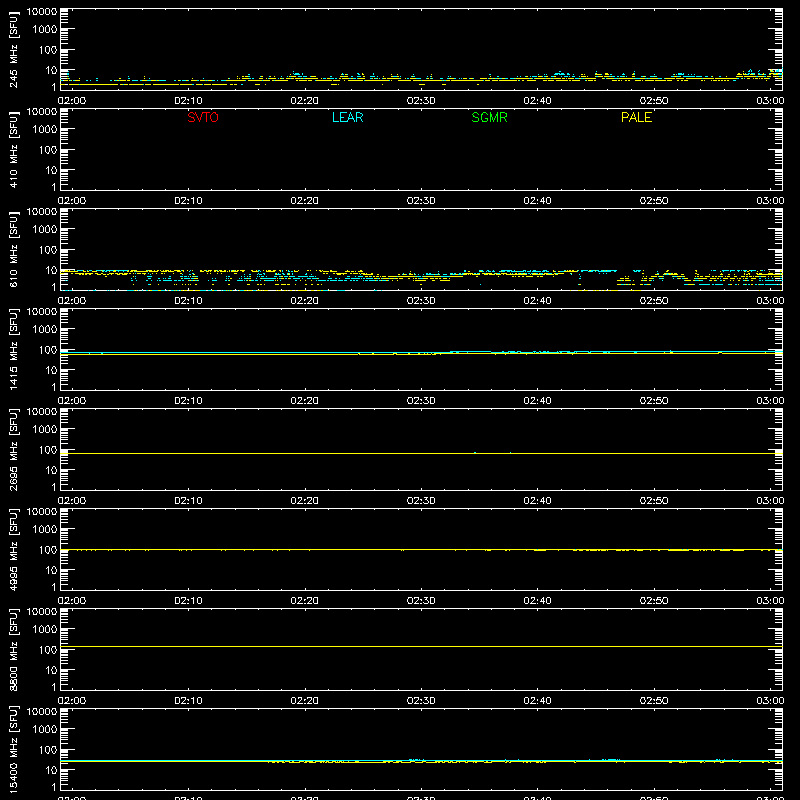Screen dimensions: 800x800
Task: Click the 02:00 time label under the 8800 MHz plot
Action: click(72, 701)
